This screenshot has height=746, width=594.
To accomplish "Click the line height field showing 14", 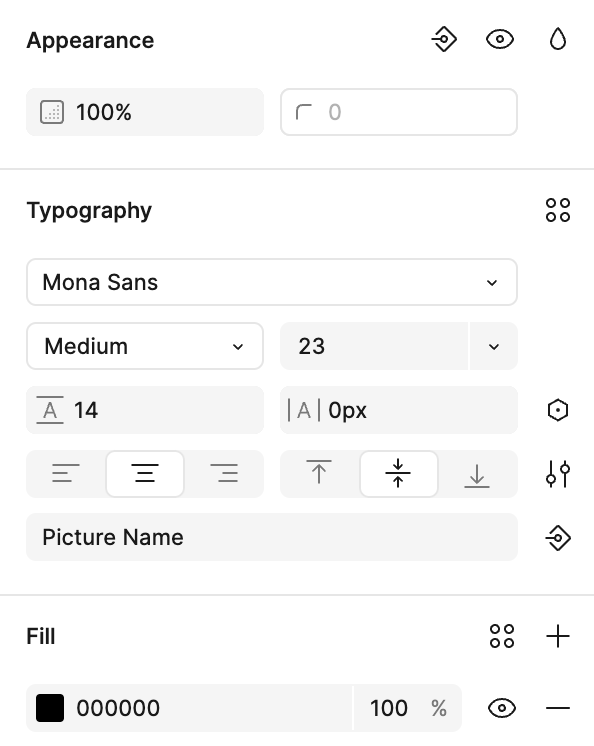I will coord(145,410).
